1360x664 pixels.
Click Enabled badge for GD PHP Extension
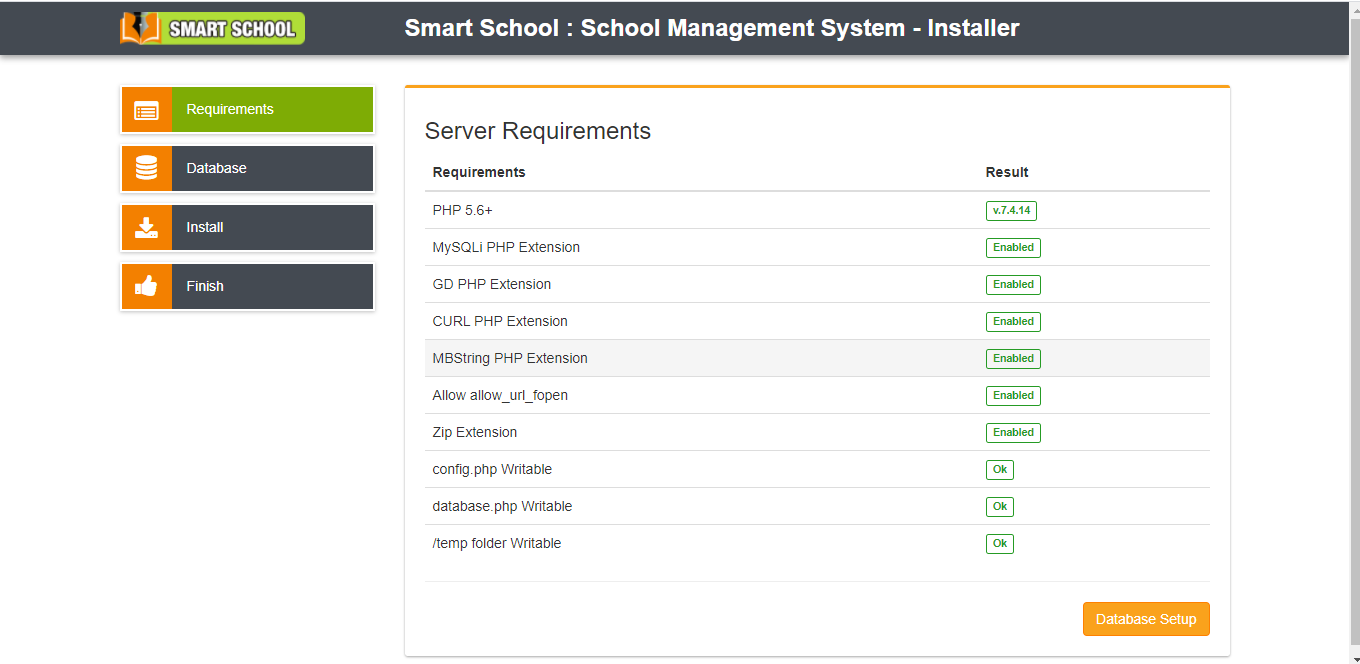click(x=1013, y=285)
